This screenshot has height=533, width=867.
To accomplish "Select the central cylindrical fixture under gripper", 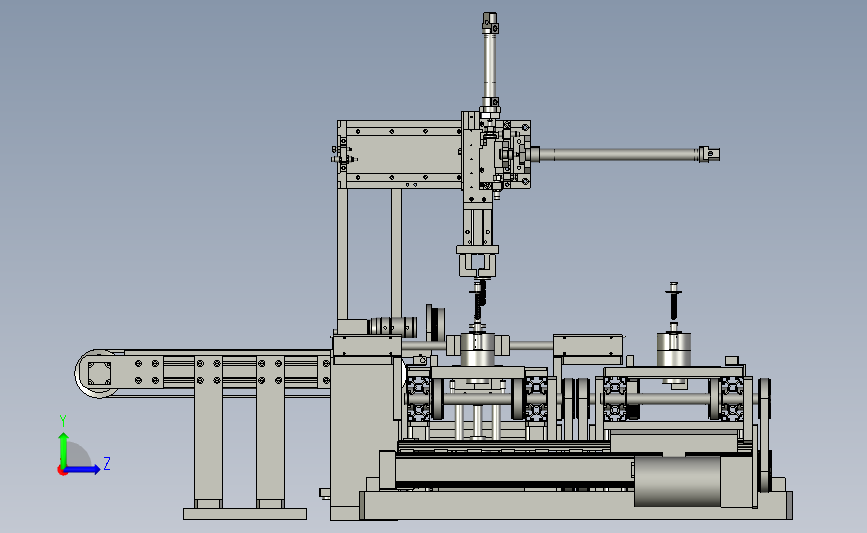I will coord(477,349).
